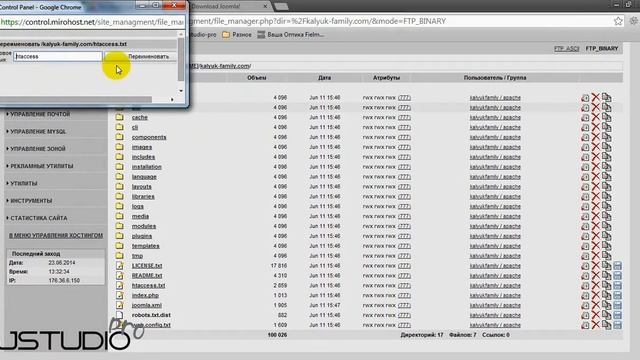Click rename icon for htaccess.txt row
Image resolution: width=640 pixels, height=360 pixels.
585,286
